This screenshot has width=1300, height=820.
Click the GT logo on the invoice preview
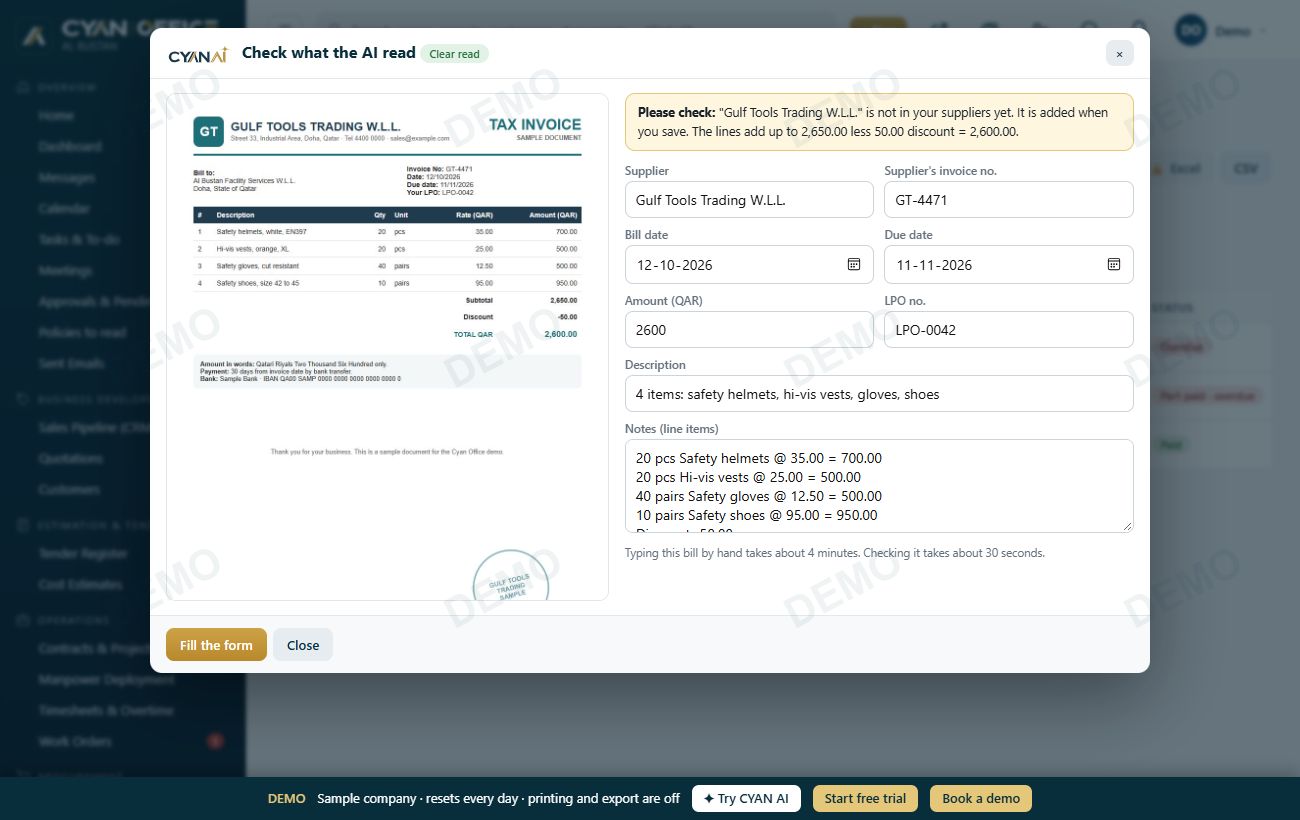pyautogui.click(x=209, y=132)
